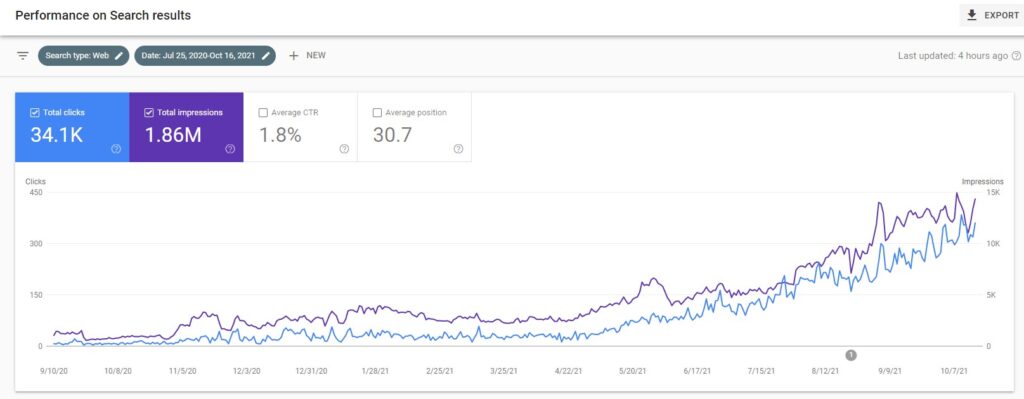Add a NEW filter
Image resolution: width=1024 pixels, height=399 pixels.
pyautogui.click(x=307, y=56)
